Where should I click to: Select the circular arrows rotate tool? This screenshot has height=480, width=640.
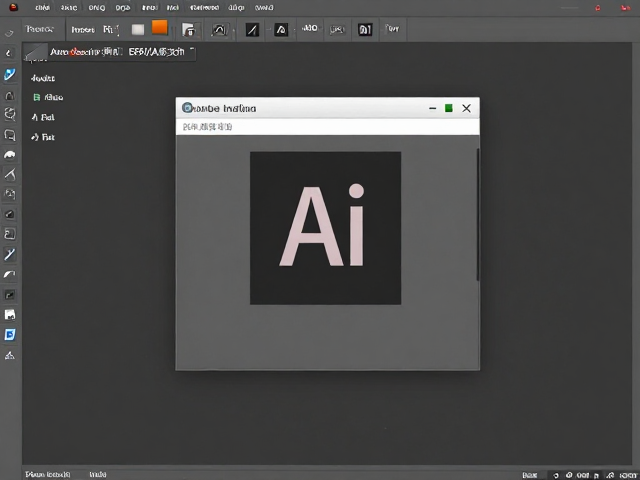click(x=10, y=114)
